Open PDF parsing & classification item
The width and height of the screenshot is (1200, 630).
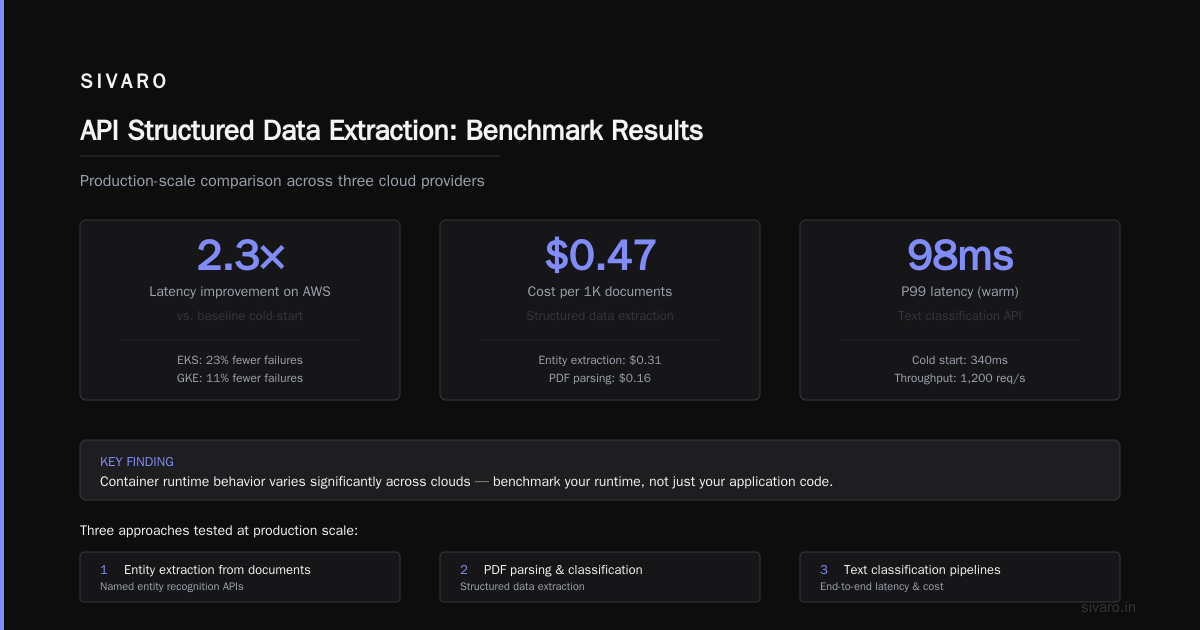coord(600,577)
